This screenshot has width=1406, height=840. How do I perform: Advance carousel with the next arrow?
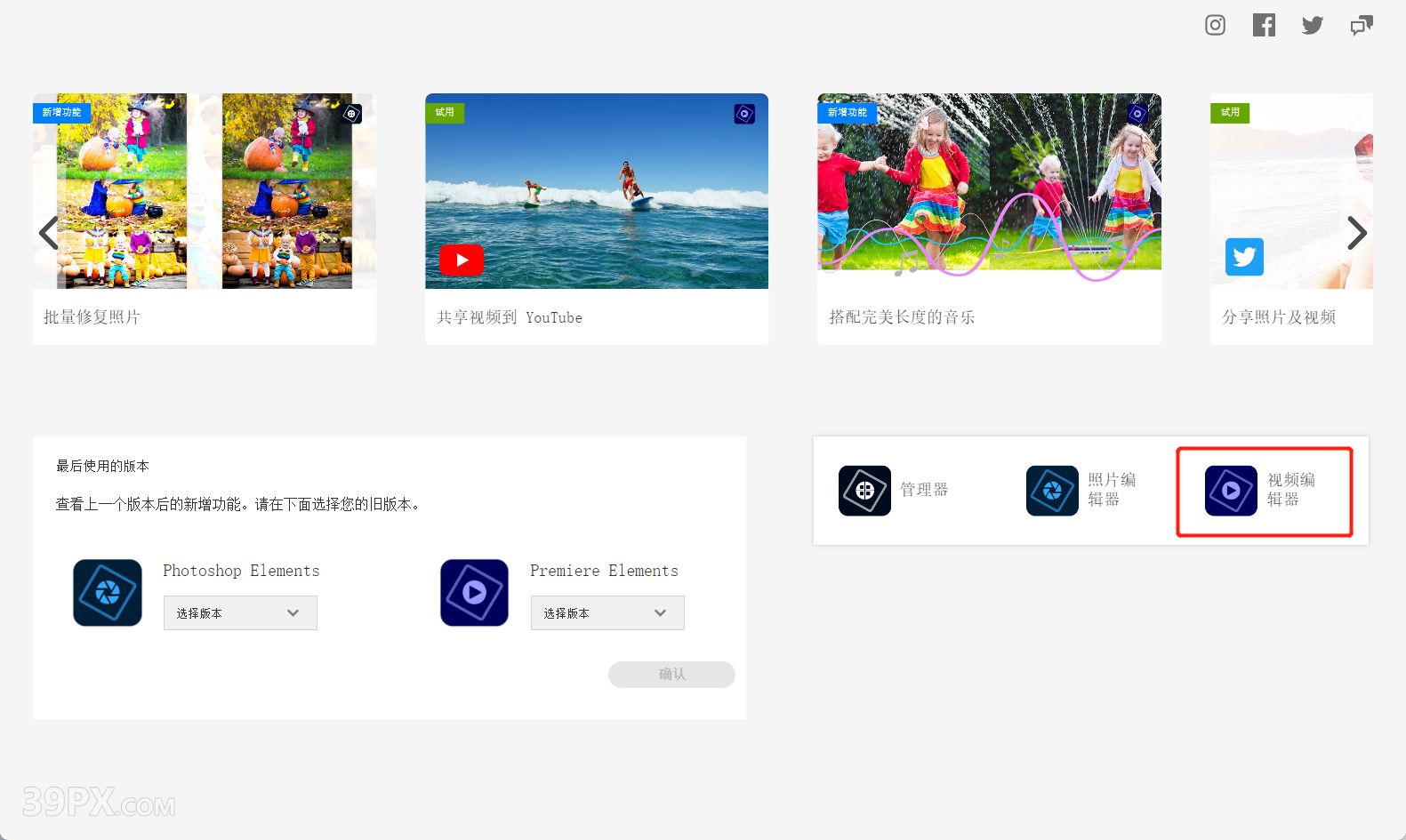click(x=1356, y=233)
